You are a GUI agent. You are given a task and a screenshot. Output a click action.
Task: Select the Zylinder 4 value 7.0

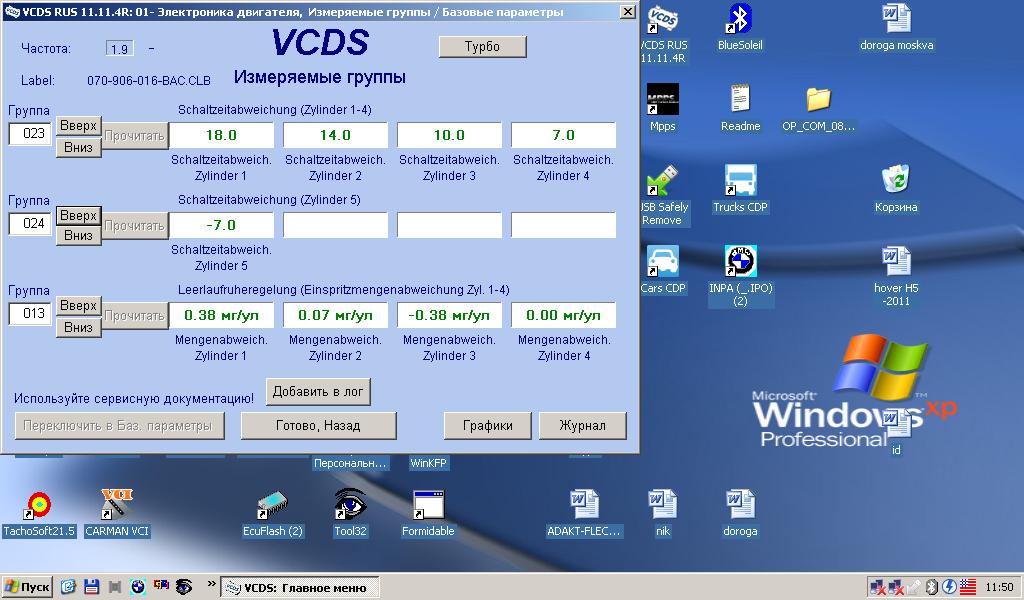pyautogui.click(x=564, y=135)
